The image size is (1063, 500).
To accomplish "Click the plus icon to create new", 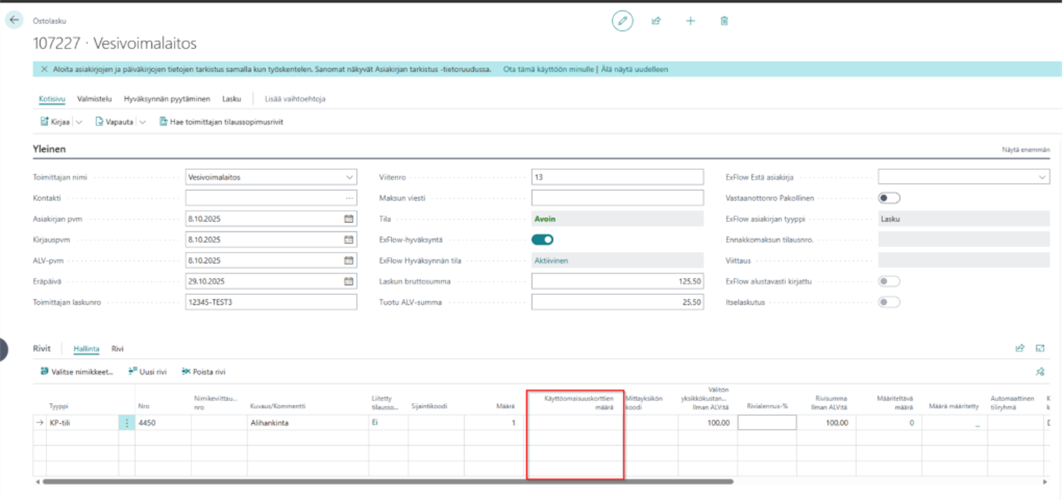I will click(690, 21).
